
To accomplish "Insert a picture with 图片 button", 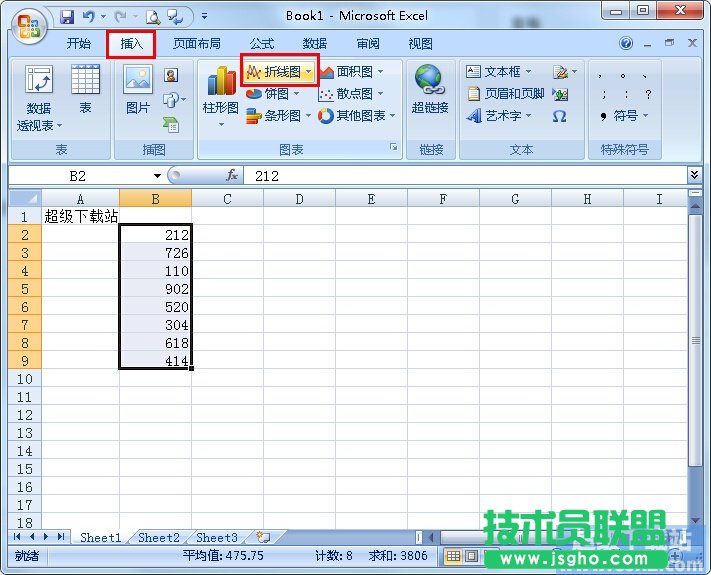I will pos(137,90).
